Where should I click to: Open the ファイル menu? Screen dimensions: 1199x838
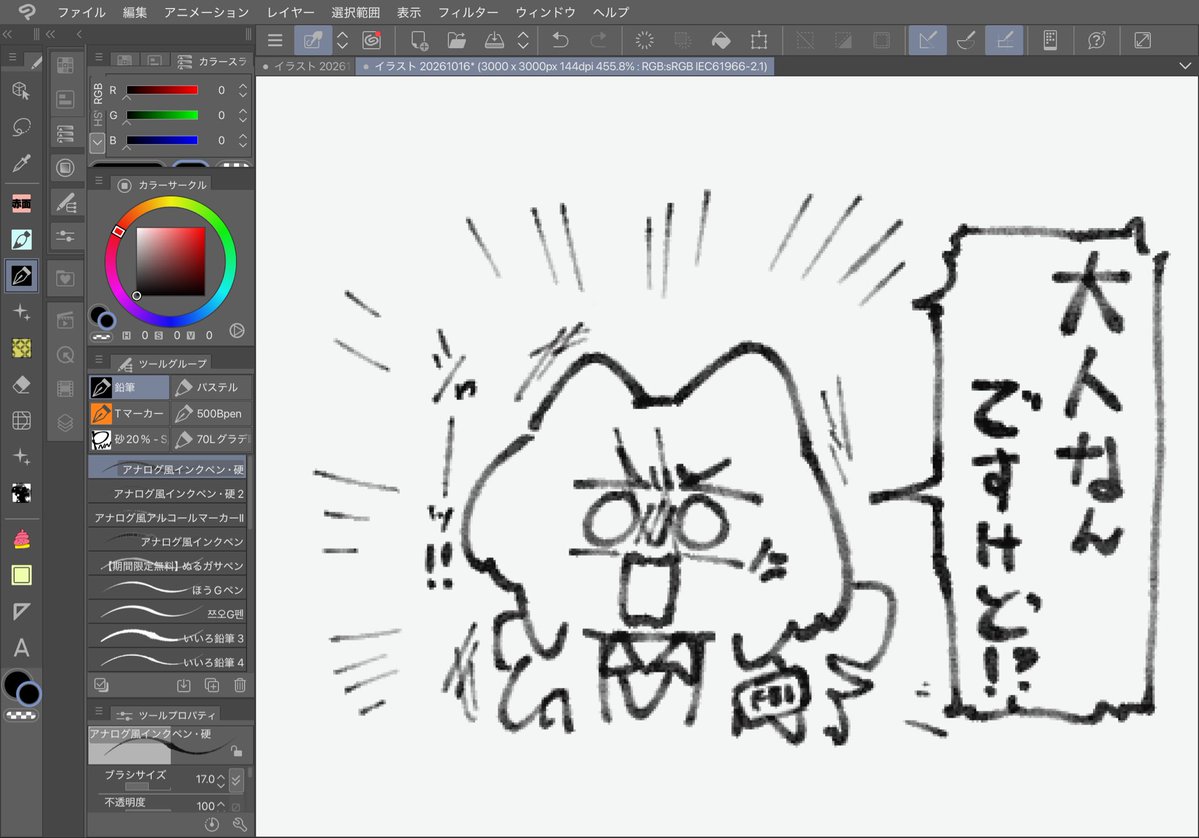(81, 12)
